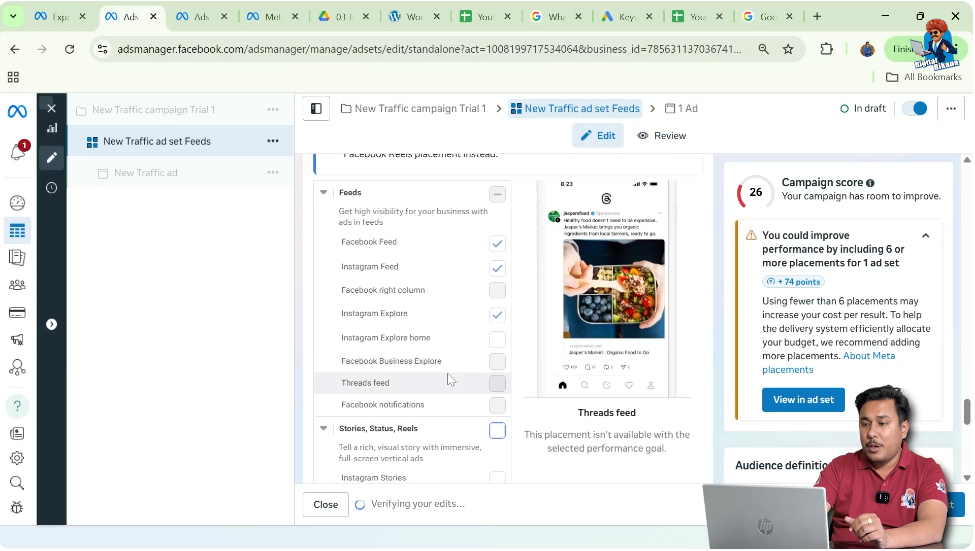Viewport: 975px width, 551px height.
Task: Open the notifications bell icon
Action: pyautogui.click(x=17, y=152)
